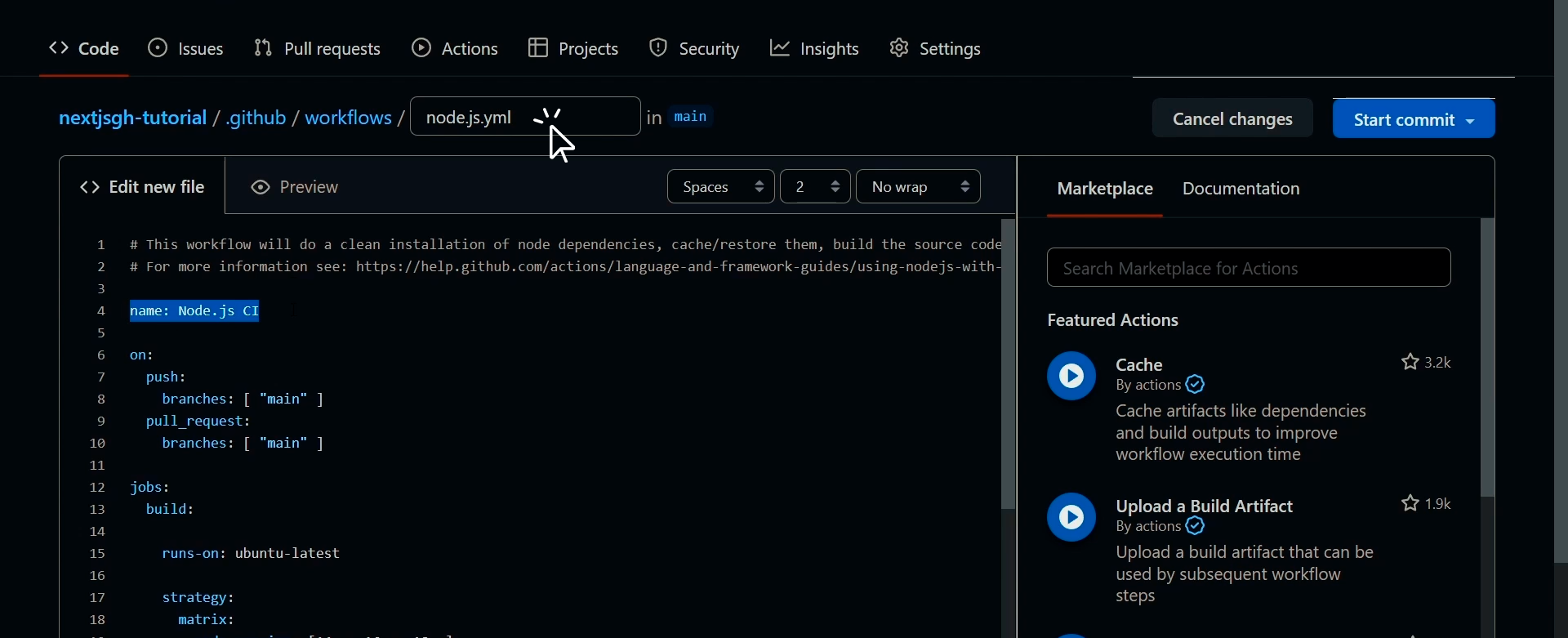Click the Projects table icon
The width and height of the screenshot is (1568, 638).
[x=537, y=48]
